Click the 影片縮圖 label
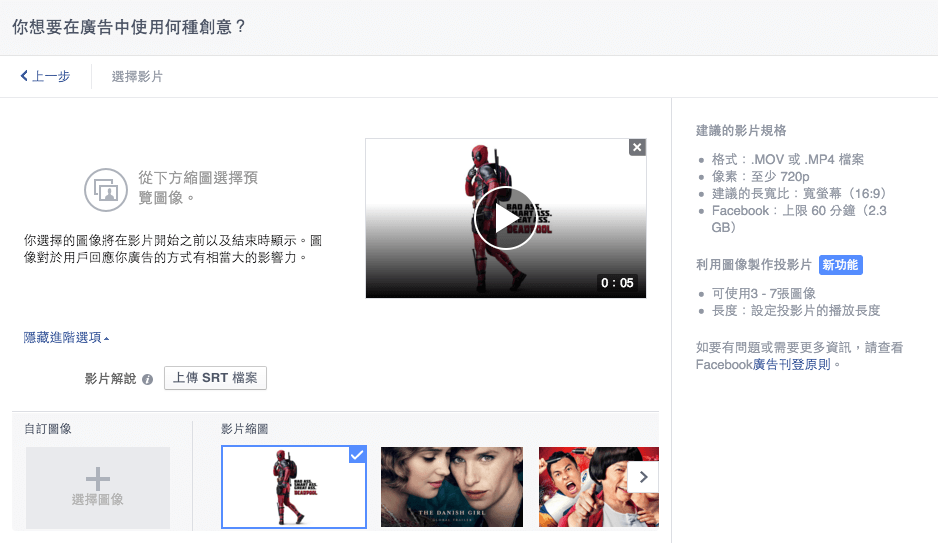 [245, 429]
